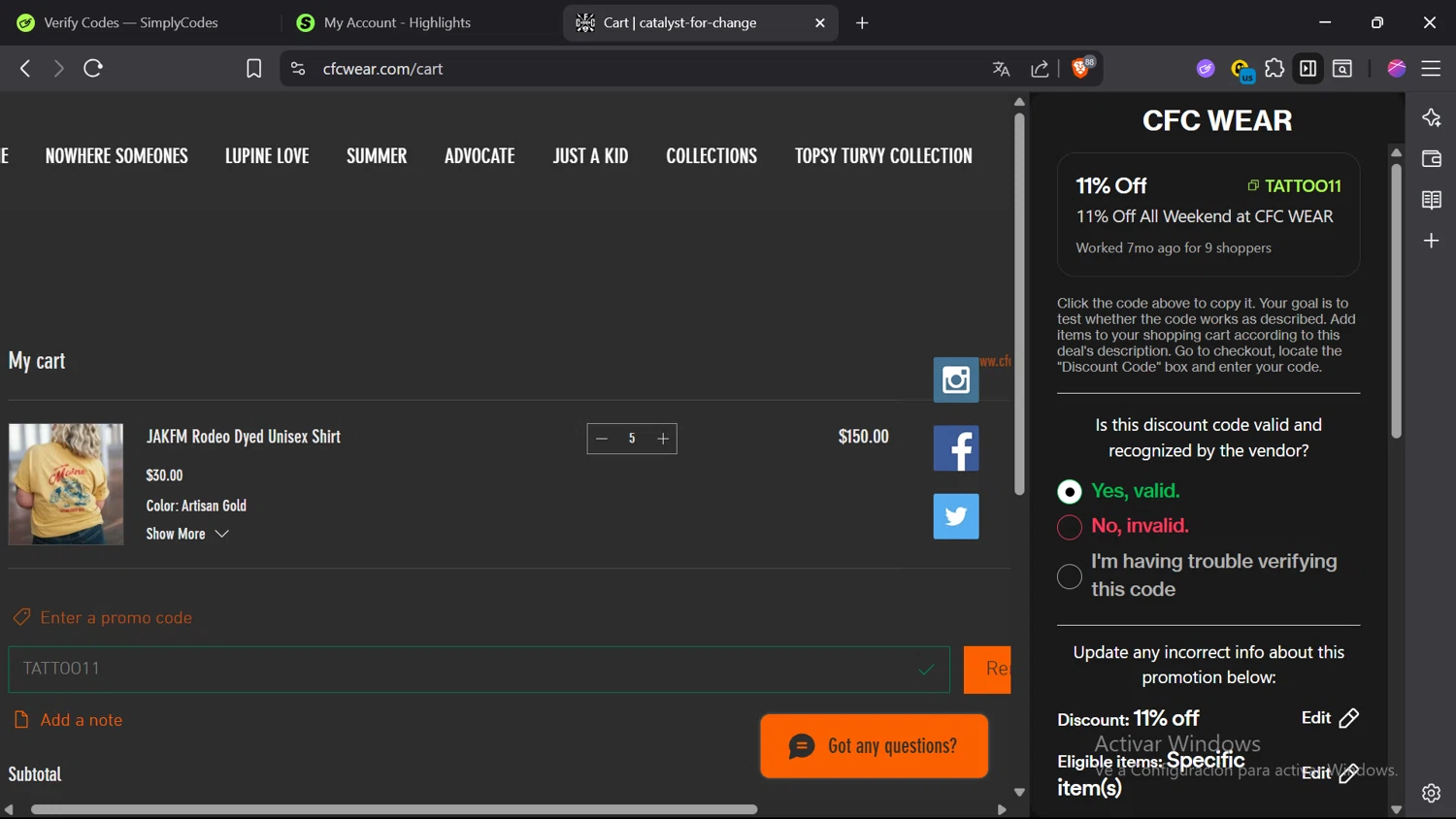1456x819 pixels.
Task: Add a new item to the sidebar
Action: point(1432,241)
